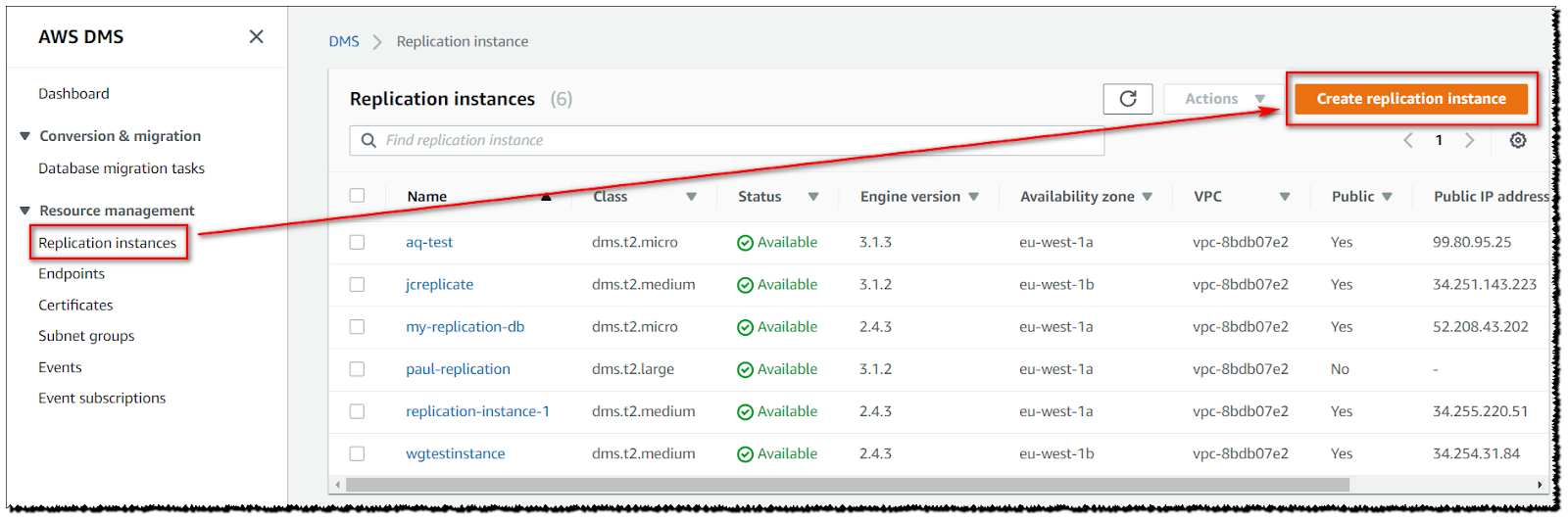Click Available status icon for wgtestinstance
The image size is (1568, 520).
click(x=745, y=454)
